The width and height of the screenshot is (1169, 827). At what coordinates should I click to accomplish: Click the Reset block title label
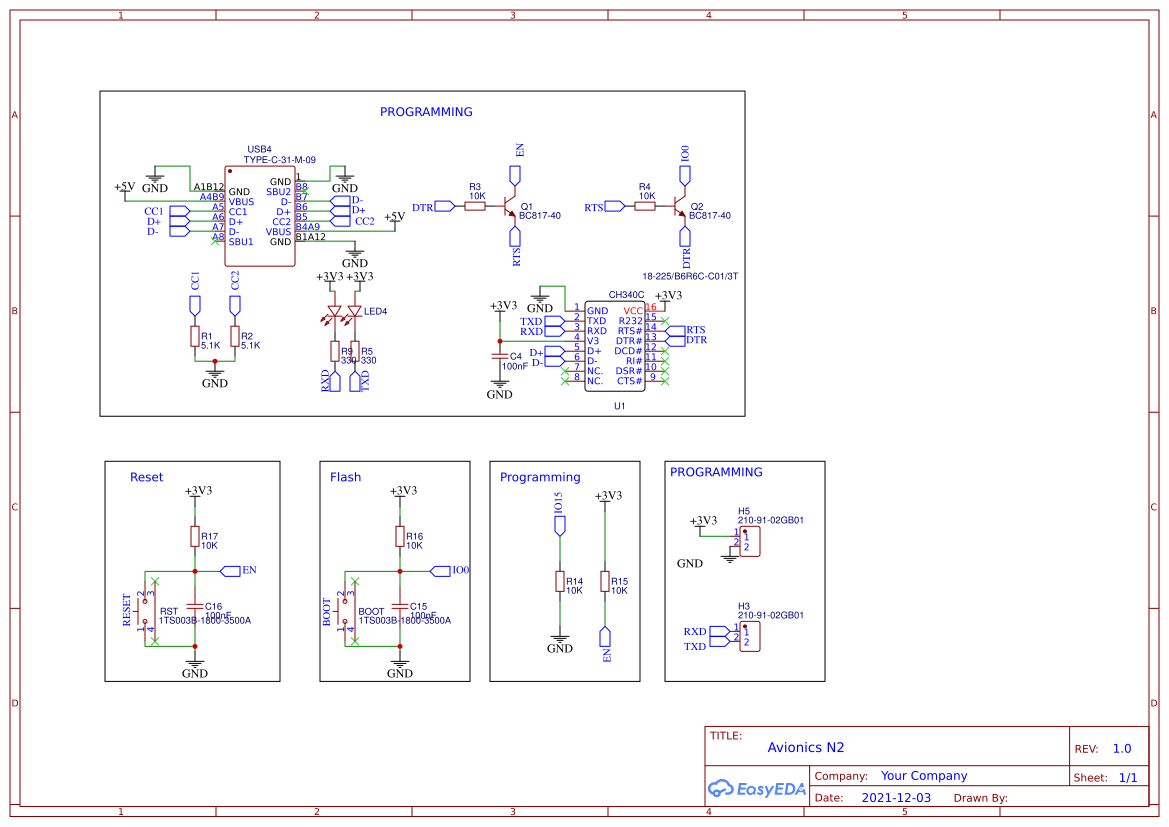(x=146, y=477)
